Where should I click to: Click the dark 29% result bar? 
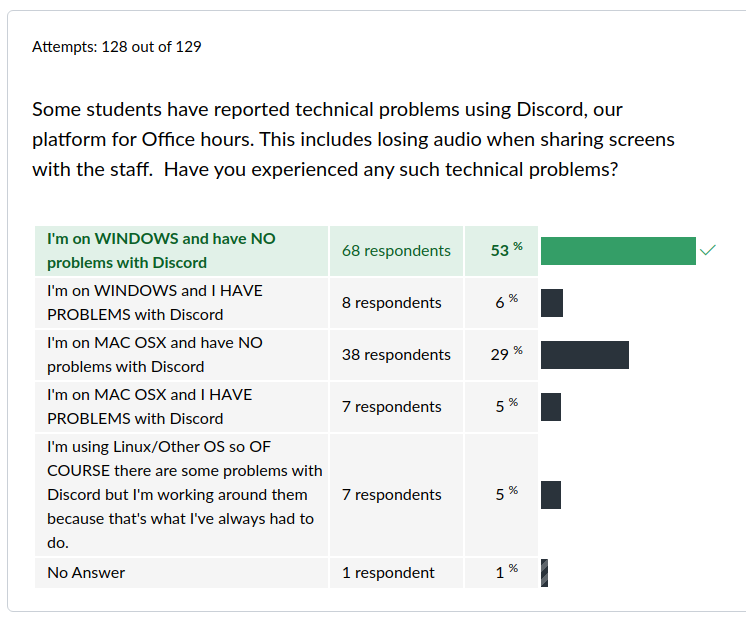[x=585, y=355]
